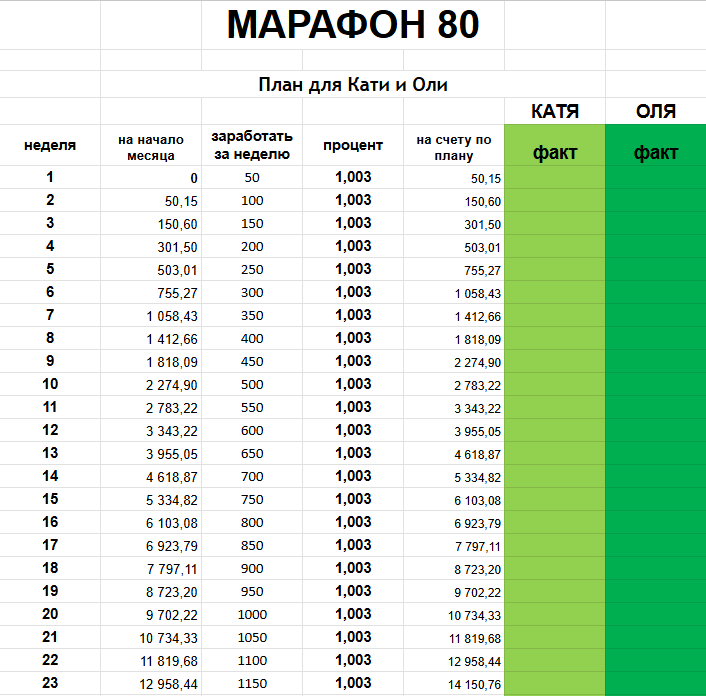
Task: Click planned balance 9 702,22 in week 19
Action: click(453, 592)
